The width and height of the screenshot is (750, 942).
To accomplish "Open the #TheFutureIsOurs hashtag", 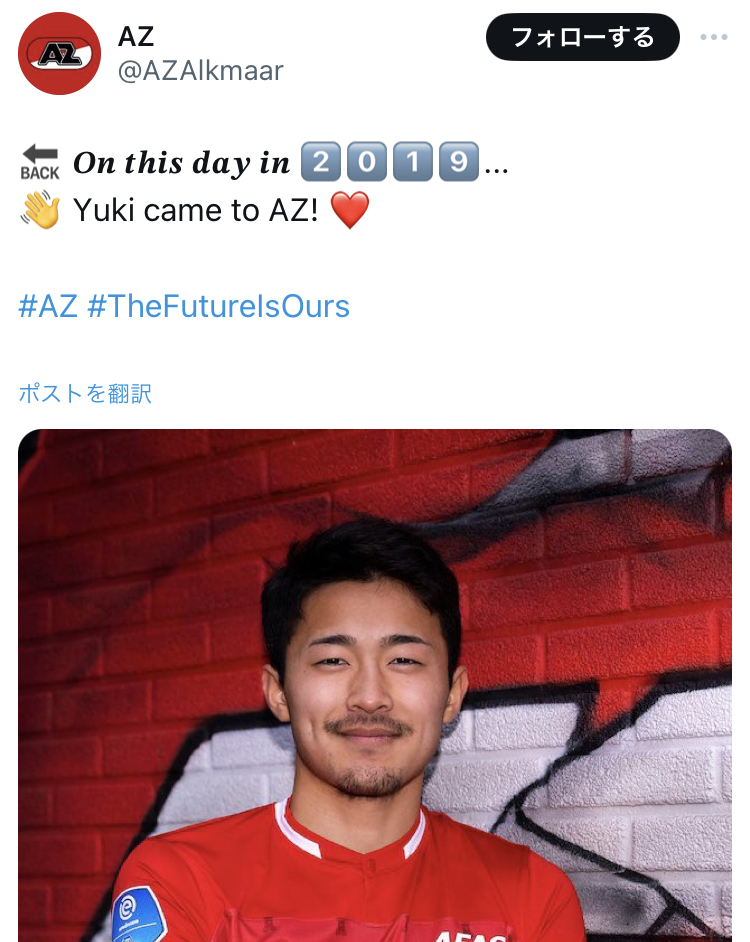I will coord(218,306).
